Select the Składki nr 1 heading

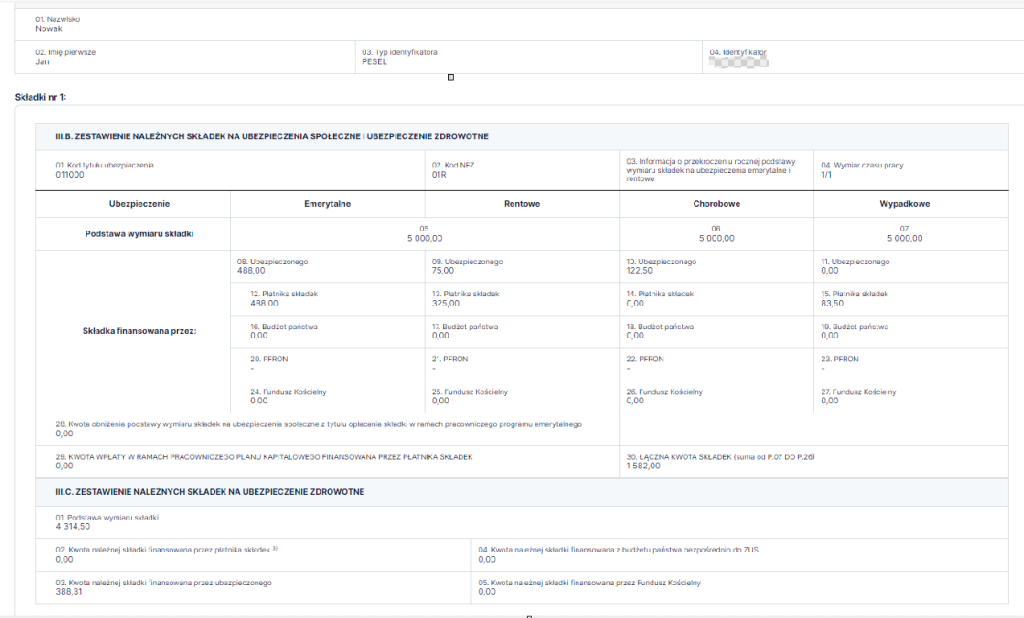pyautogui.click(x=40, y=97)
